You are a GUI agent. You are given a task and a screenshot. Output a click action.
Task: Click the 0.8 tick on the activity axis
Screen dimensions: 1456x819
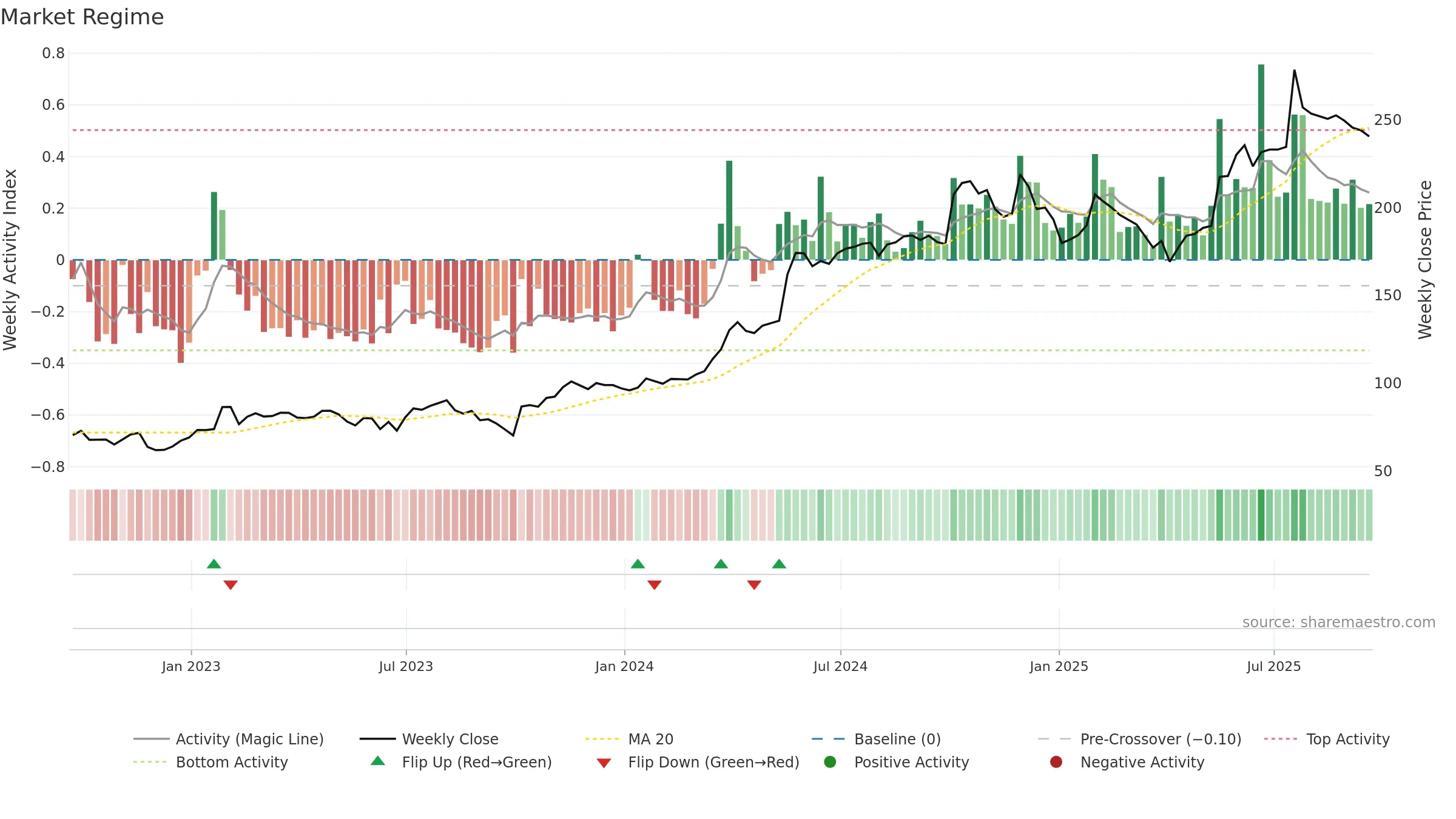[53, 53]
